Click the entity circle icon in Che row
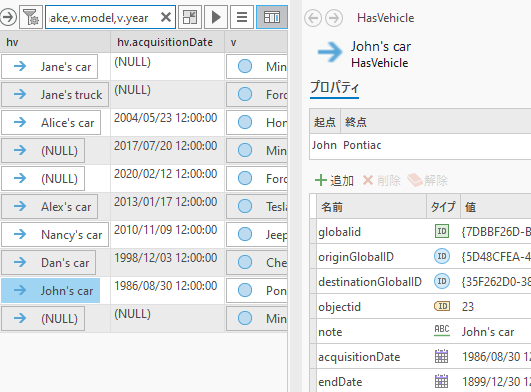 tap(245, 262)
